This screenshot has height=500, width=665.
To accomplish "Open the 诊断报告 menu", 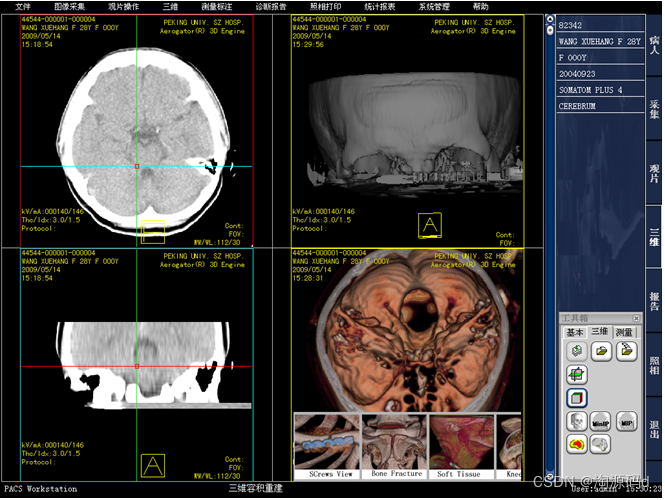I will point(271,7).
